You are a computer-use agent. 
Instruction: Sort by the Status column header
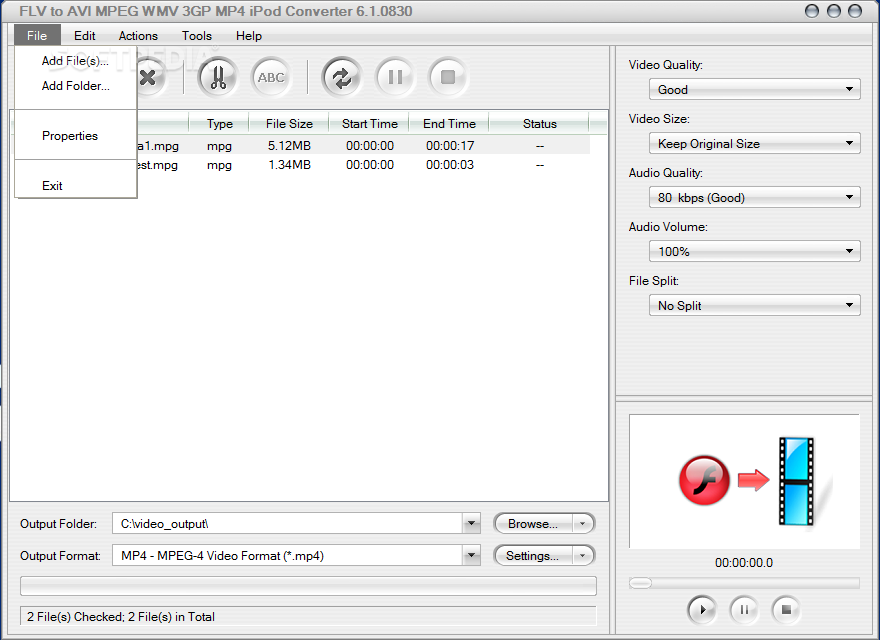pyautogui.click(x=539, y=124)
